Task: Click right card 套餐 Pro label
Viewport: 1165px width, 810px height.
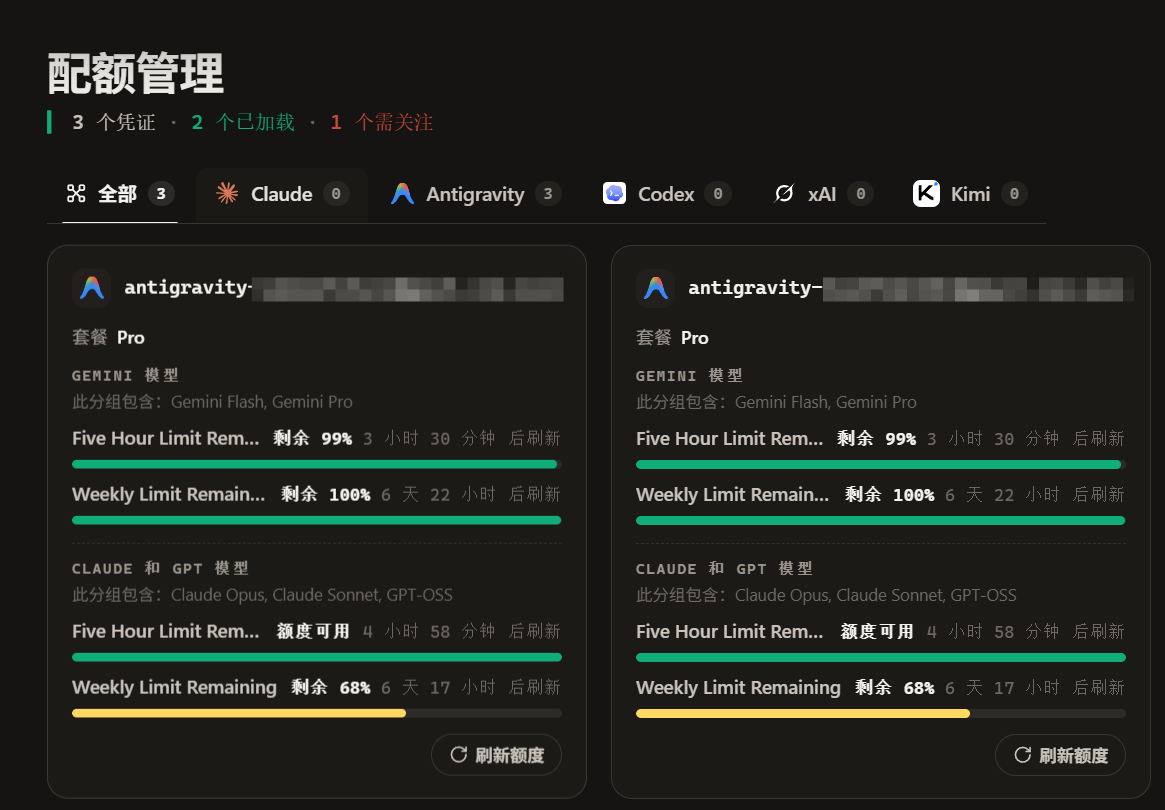Action: 672,337
